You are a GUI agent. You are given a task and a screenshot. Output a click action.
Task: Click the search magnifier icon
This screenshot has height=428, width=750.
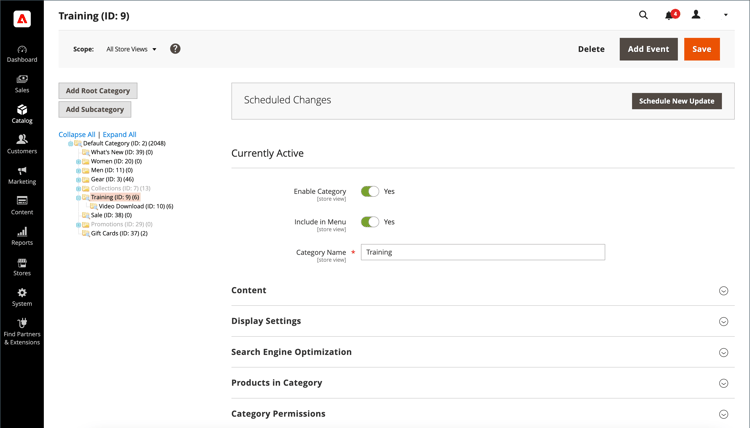(x=643, y=15)
